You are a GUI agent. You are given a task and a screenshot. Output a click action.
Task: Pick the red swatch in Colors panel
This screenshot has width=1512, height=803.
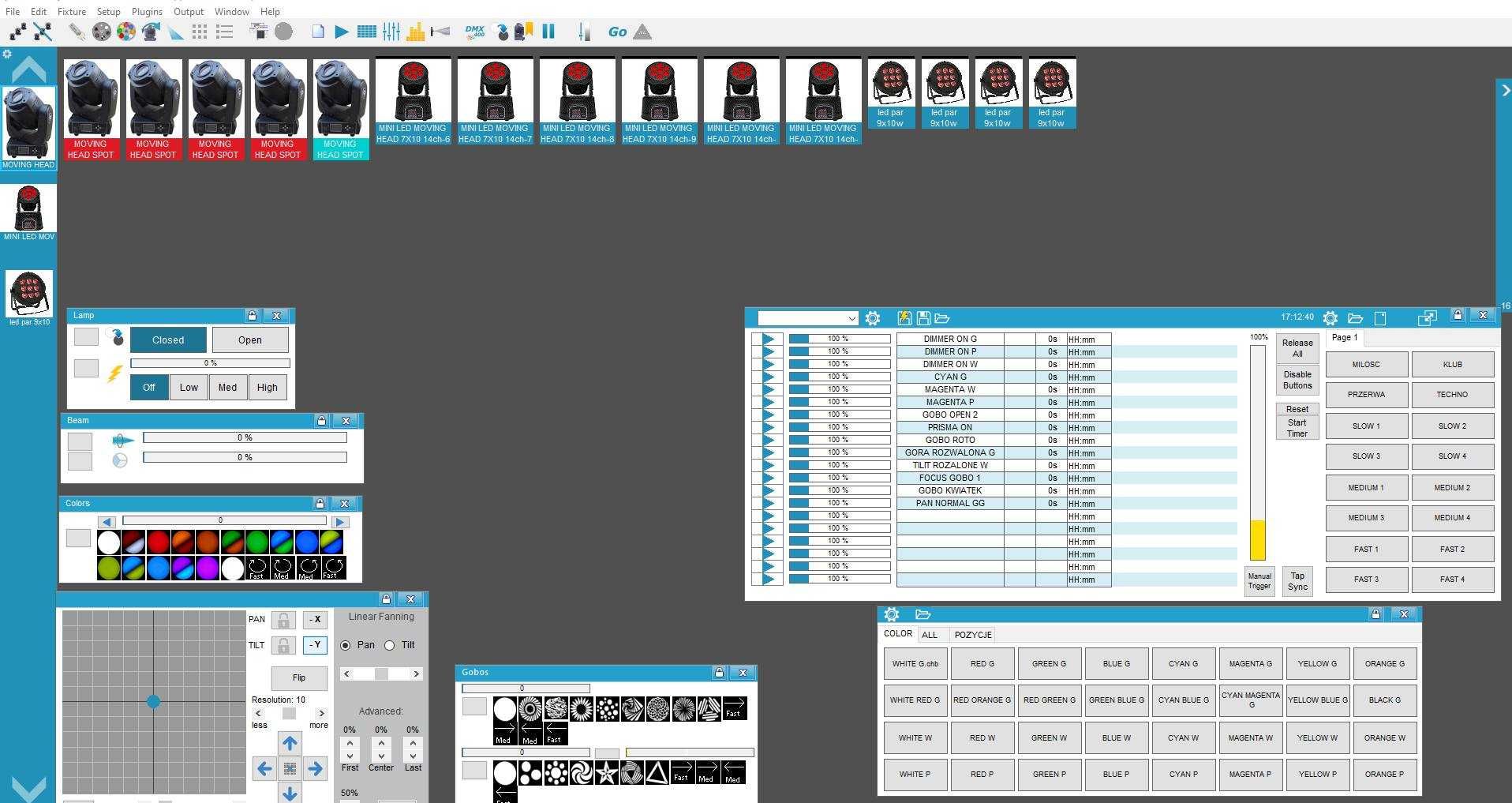pos(158,542)
